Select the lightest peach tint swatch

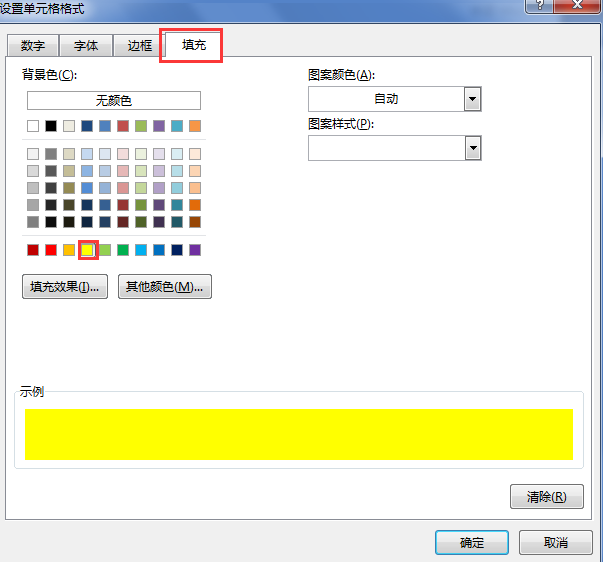[195, 154]
